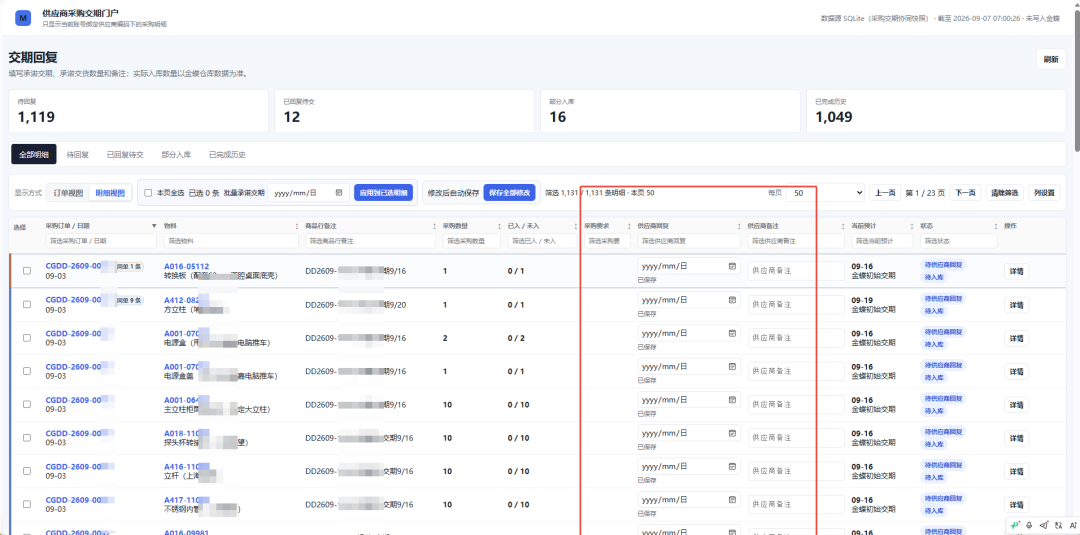Open the 每页 page size dropdown

coord(825,193)
